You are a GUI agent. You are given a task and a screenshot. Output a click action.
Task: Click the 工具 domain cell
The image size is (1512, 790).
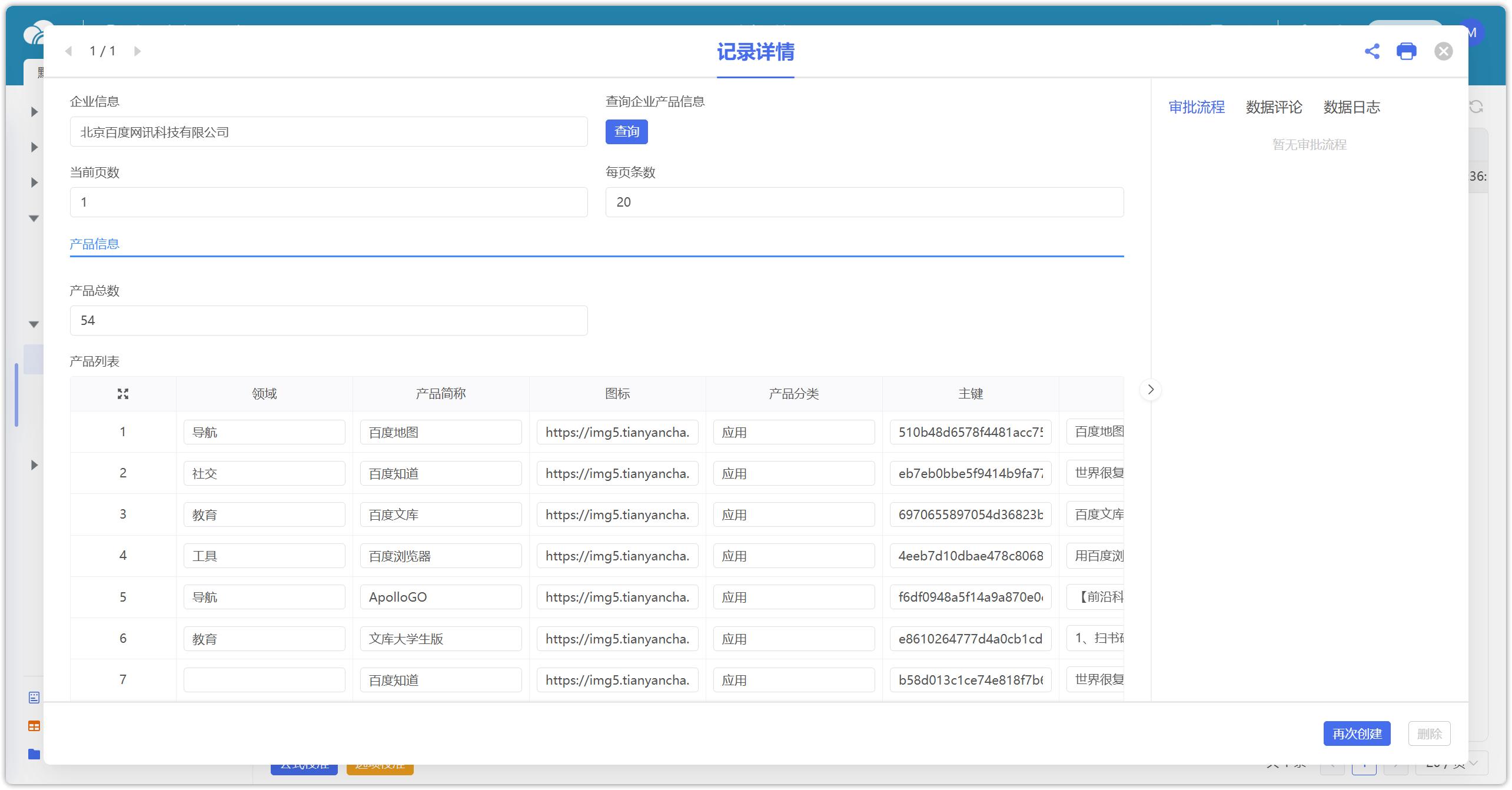[264, 556]
